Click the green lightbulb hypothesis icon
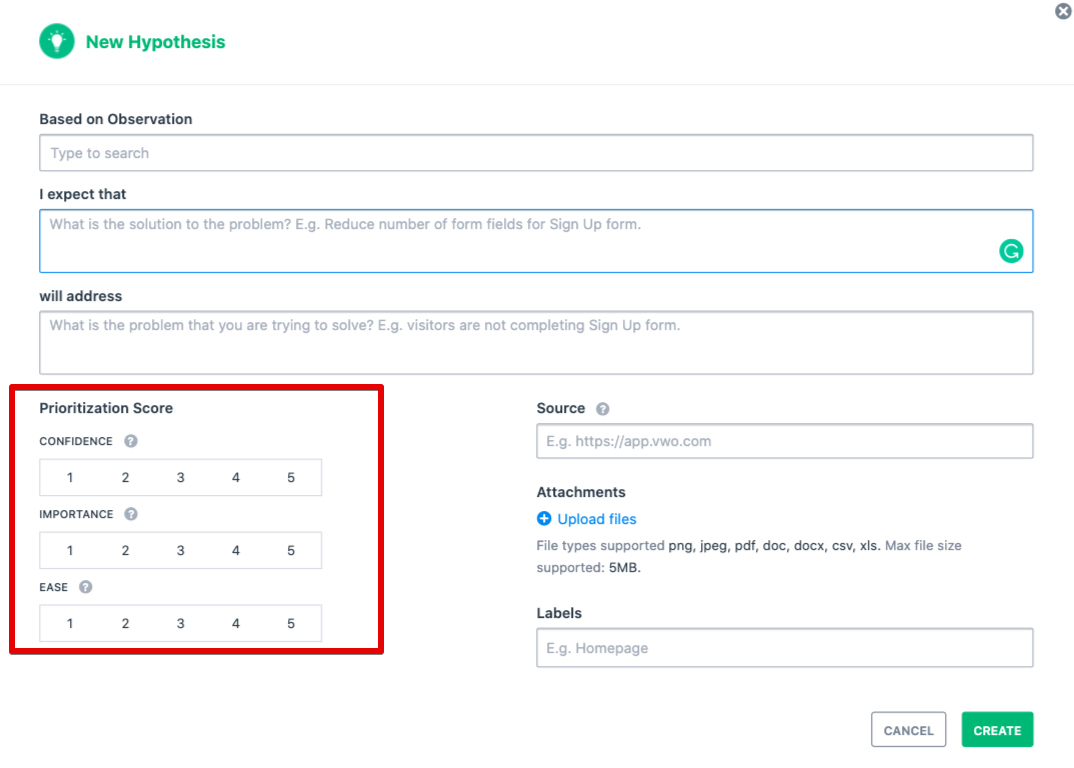 [57, 41]
